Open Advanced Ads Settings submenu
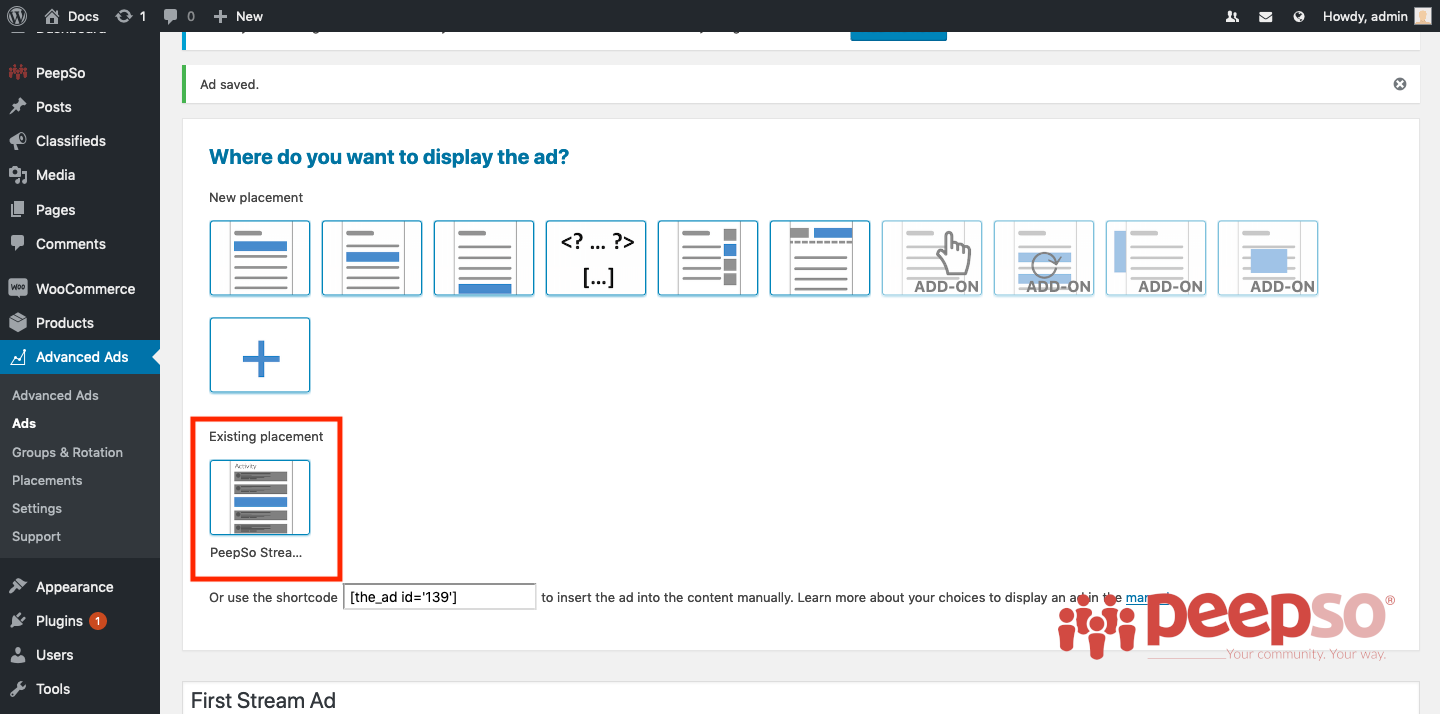The width and height of the screenshot is (1440, 714). pos(37,508)
